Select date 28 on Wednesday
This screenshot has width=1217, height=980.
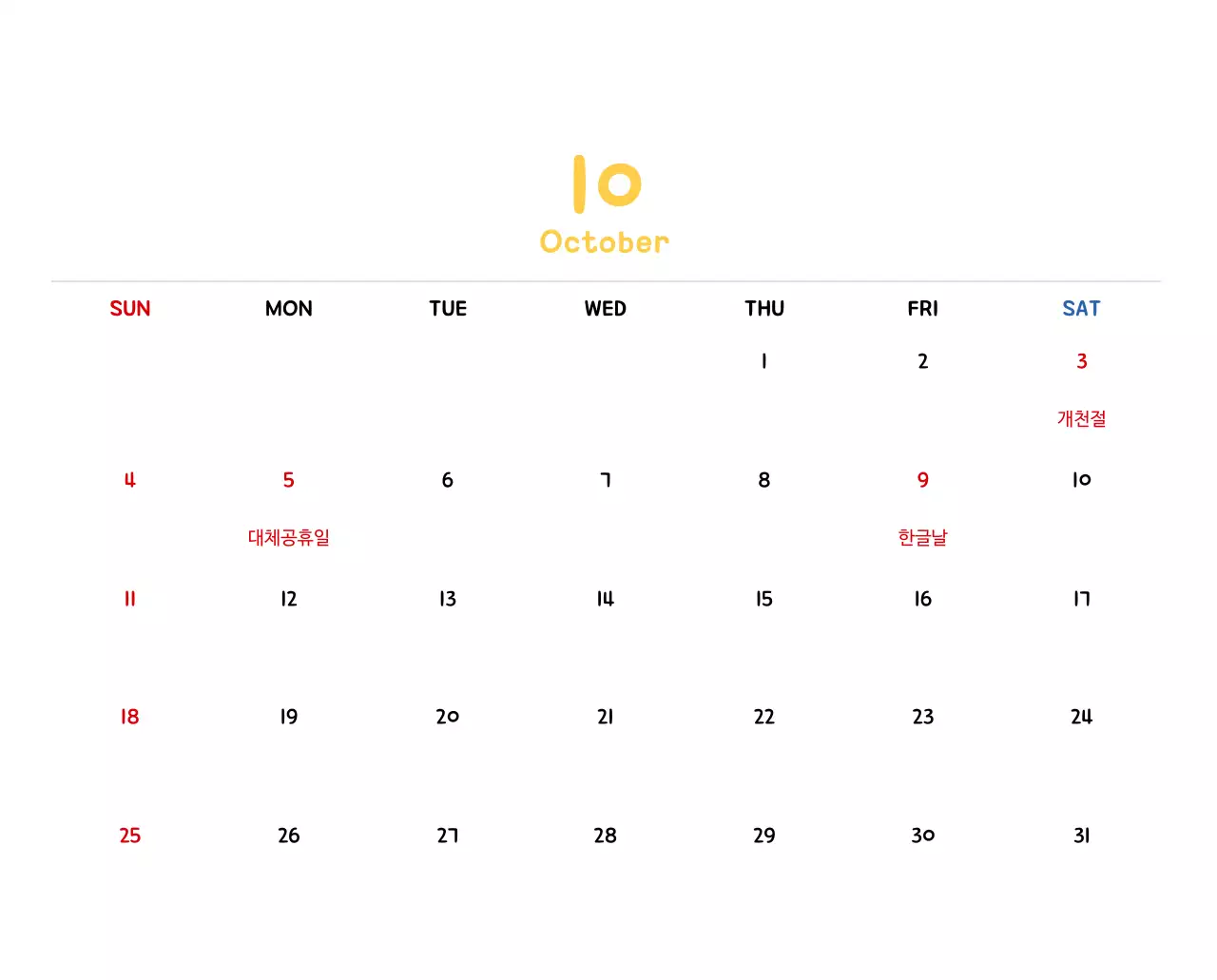pyautogui.click(x=605, y=836)
